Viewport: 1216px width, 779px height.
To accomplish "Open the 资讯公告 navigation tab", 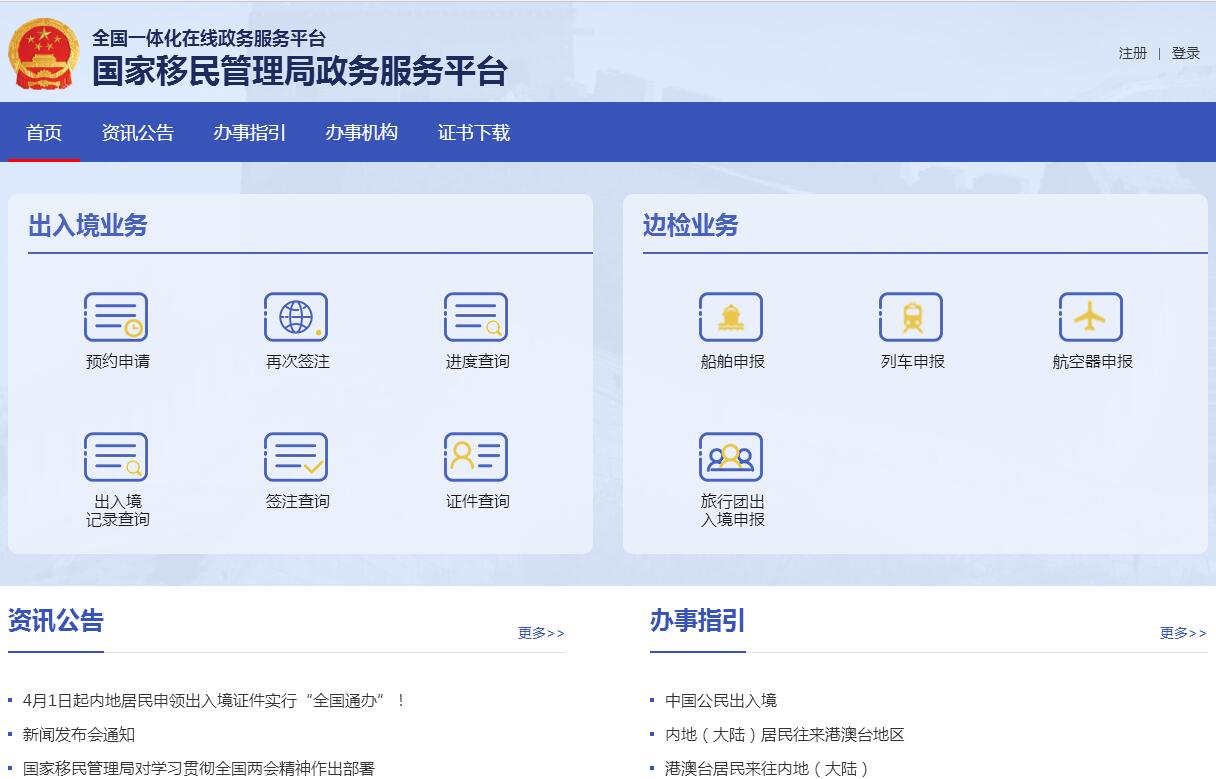I will [x=138, y=133].
